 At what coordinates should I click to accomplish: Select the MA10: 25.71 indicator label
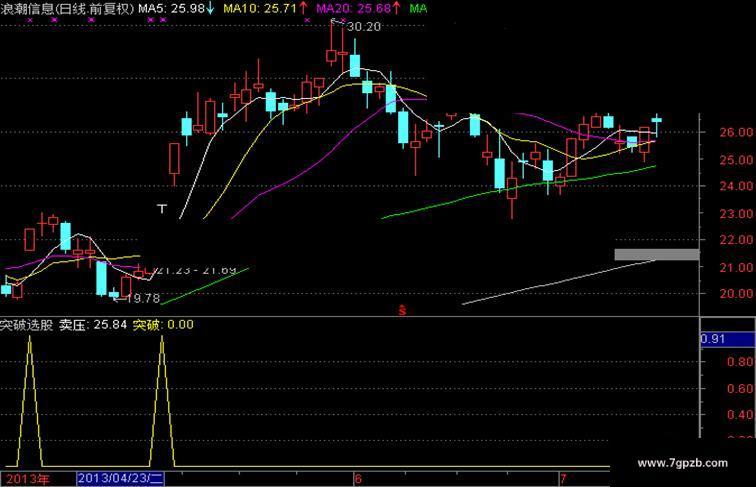(265, 8)
